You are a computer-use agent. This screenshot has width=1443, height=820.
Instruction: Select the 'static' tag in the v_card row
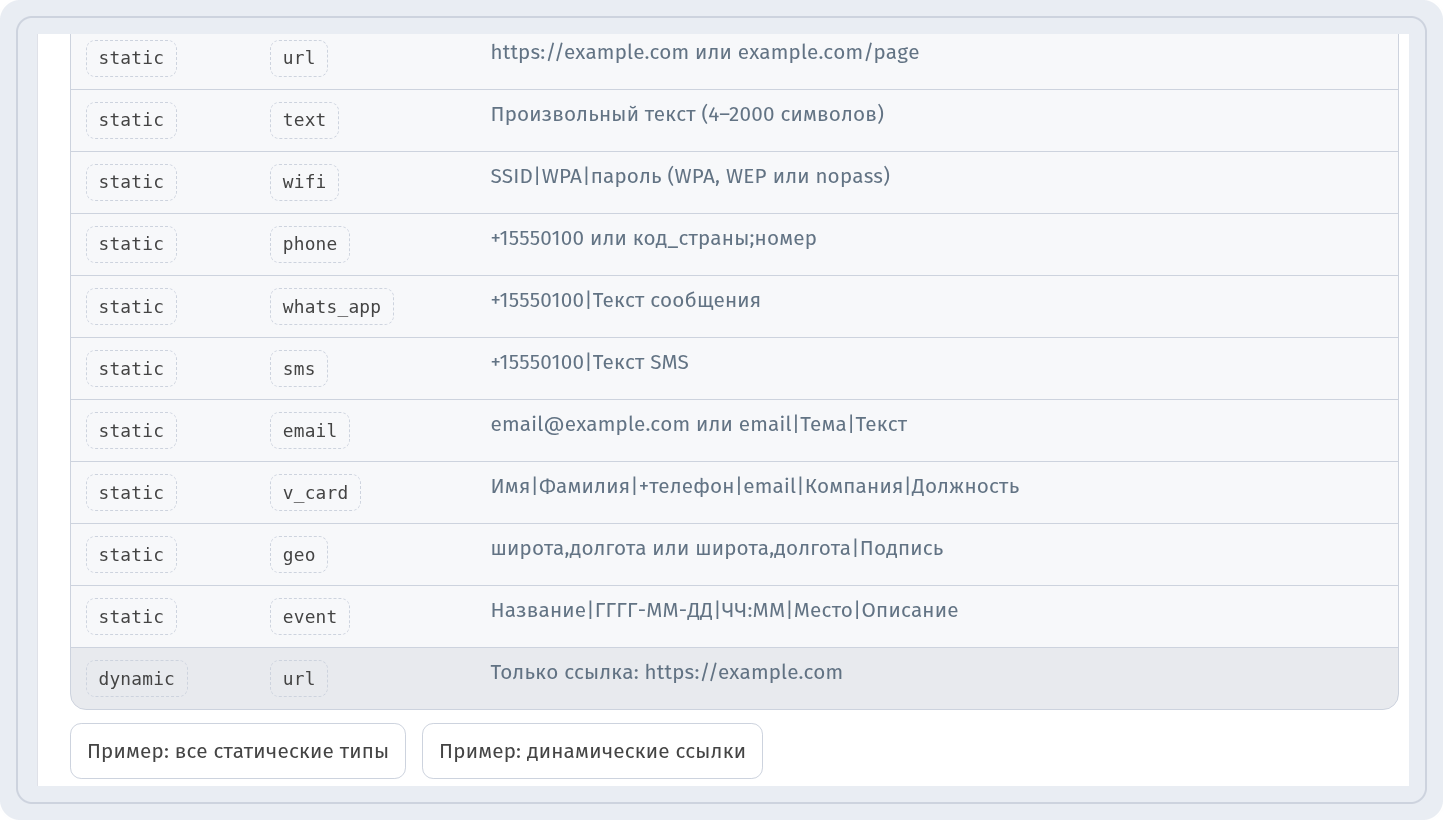click(131, 493)
